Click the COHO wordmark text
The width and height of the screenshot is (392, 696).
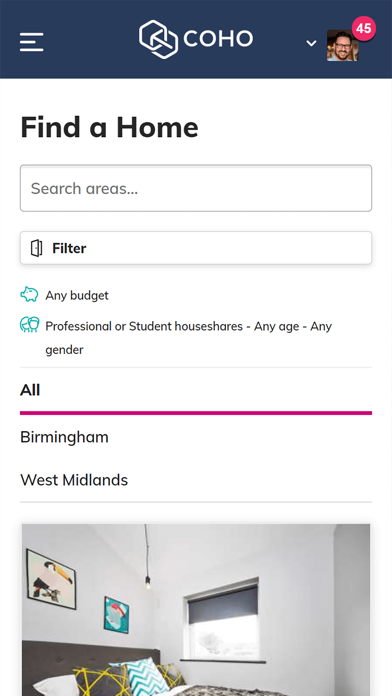[218, 39]
